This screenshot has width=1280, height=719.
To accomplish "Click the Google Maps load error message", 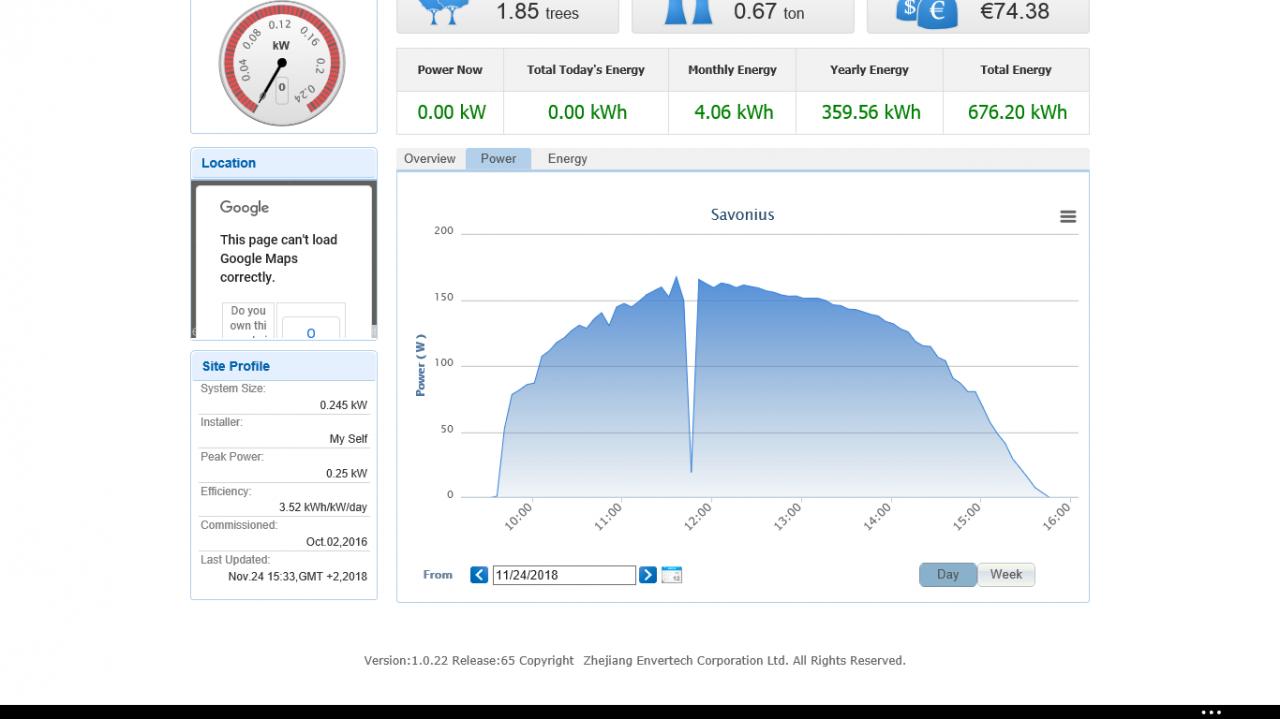I will [279, 259].
